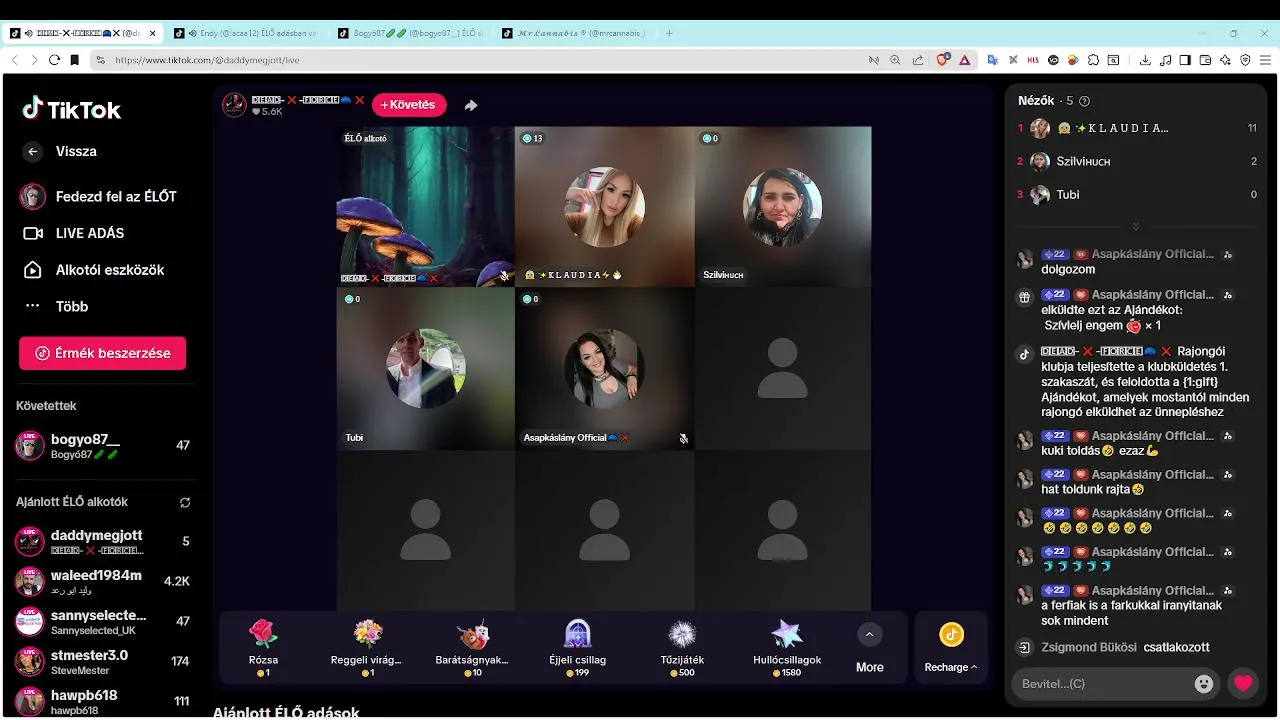Image resolution: width=1280 pixels, height=720 pixels.
Task: Expand the viewers ranking list chevron
Action: (x=1136, y=226)
